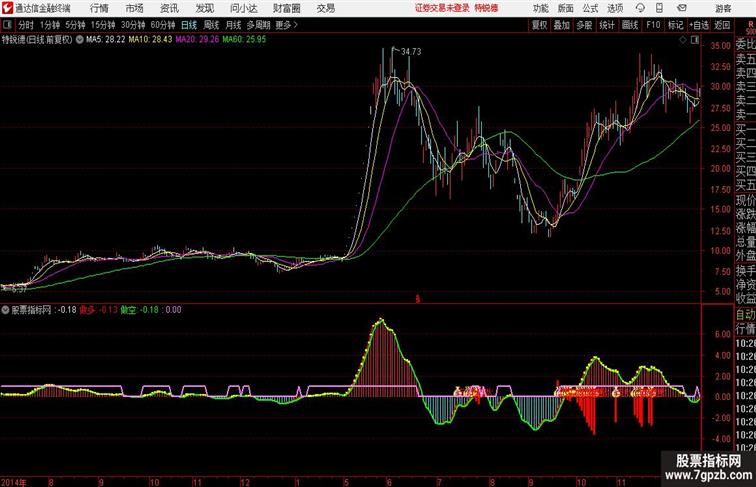
Task: Click the 标记 mark button
Action: [x=675, y=25]
